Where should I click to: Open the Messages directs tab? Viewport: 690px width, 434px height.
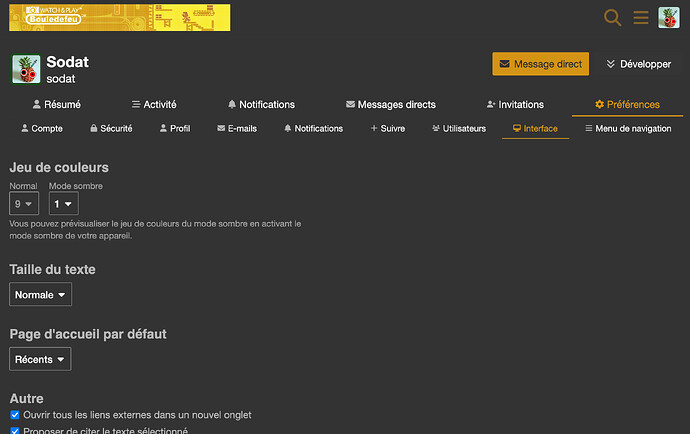[x=391, y=104]
